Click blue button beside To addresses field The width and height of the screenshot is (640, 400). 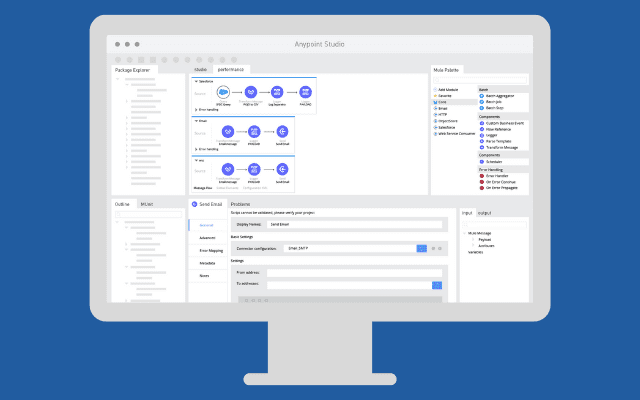click(437, 285)
